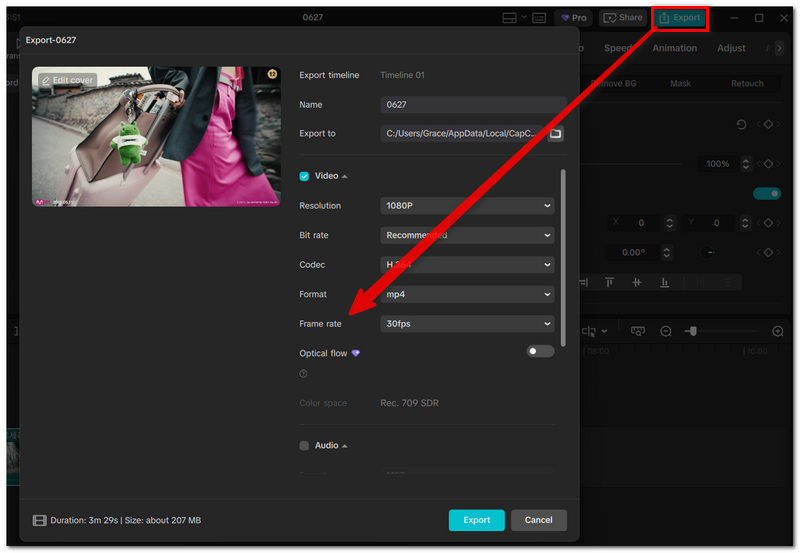Open the Remove BG sub-tab

[614, 84]
